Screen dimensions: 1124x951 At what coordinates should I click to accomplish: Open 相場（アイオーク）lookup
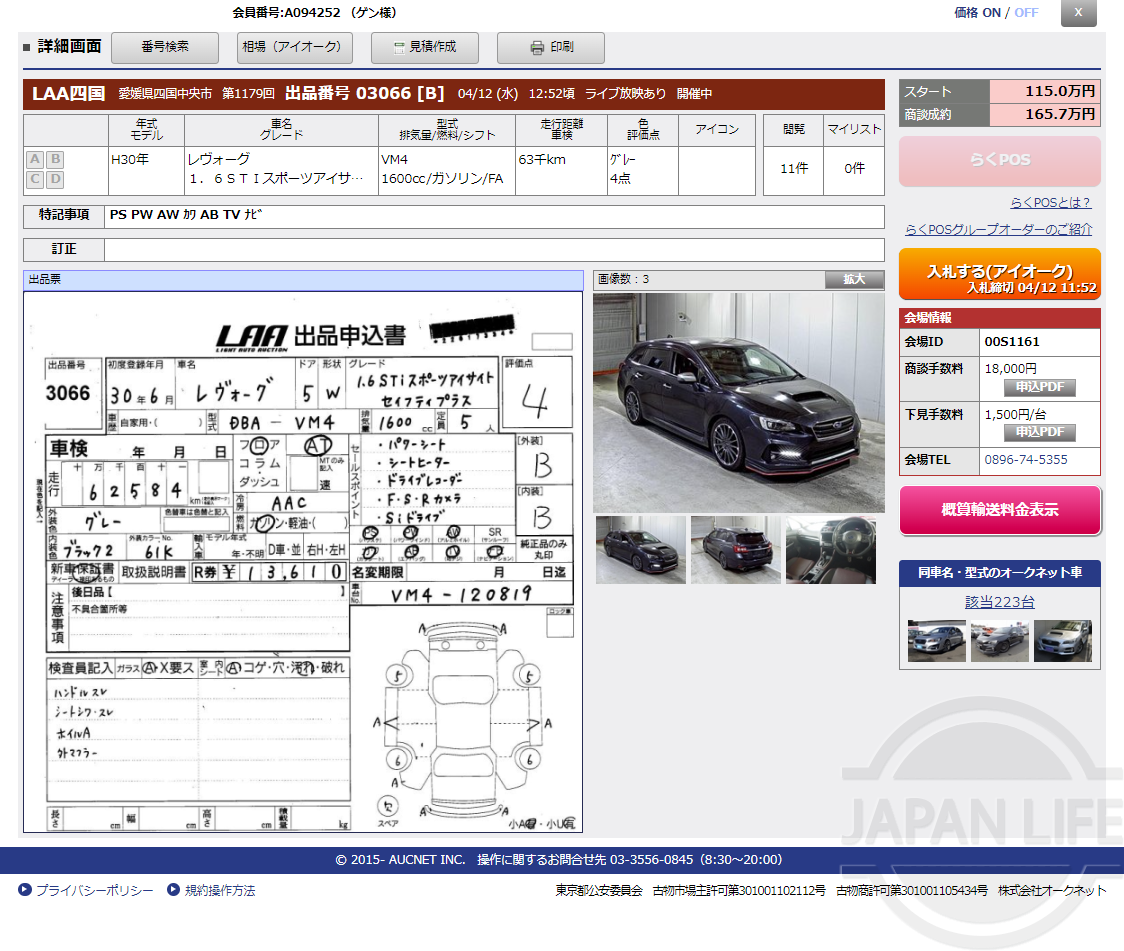tap(294, 47)
